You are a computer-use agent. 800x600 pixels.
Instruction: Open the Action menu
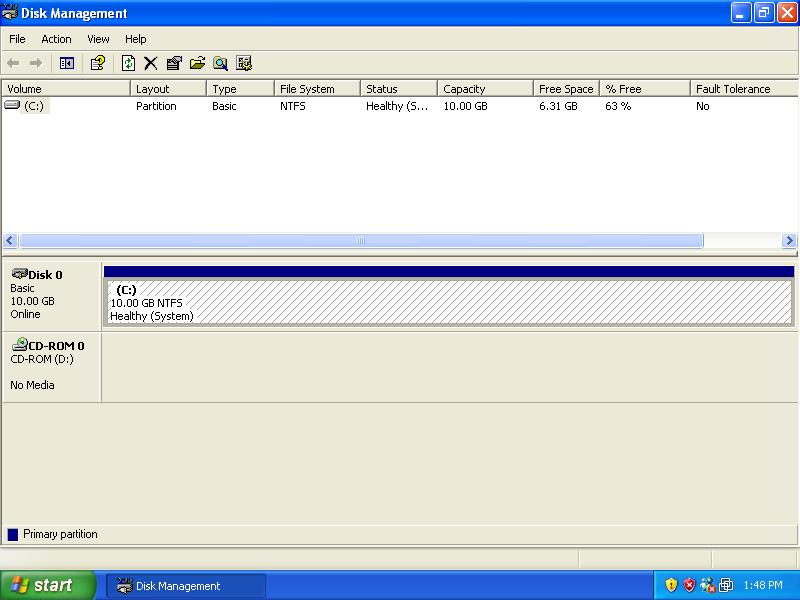pyautogui.click(x=56, y=39)
